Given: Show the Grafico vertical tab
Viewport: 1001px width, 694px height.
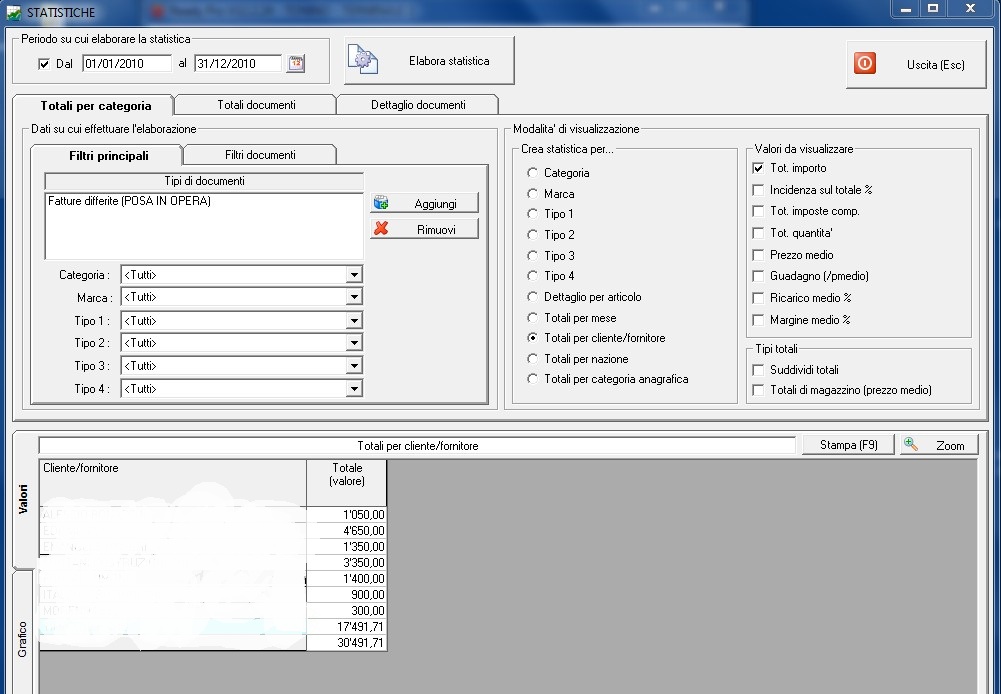Looking at the screenshot, I should pos(23,638).
